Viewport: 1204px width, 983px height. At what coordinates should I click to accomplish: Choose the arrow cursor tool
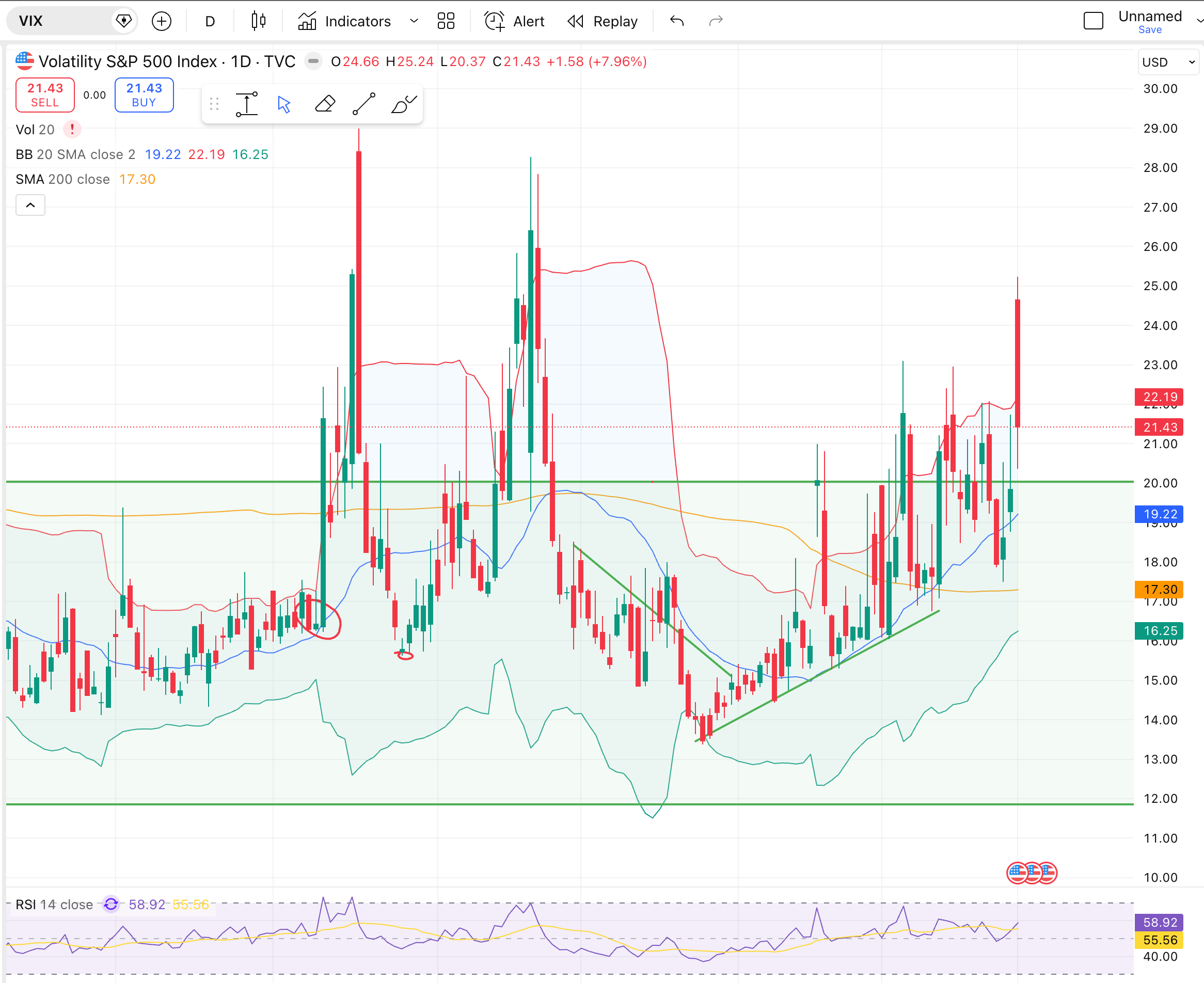[284, 104]
